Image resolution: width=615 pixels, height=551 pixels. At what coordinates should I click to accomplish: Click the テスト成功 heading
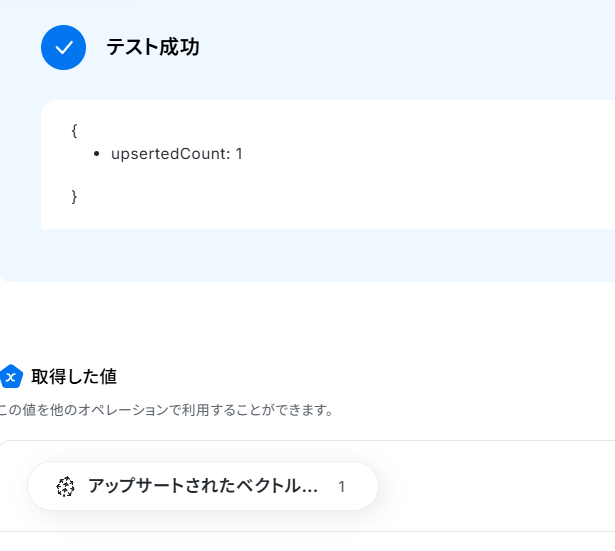click(153, 47)
